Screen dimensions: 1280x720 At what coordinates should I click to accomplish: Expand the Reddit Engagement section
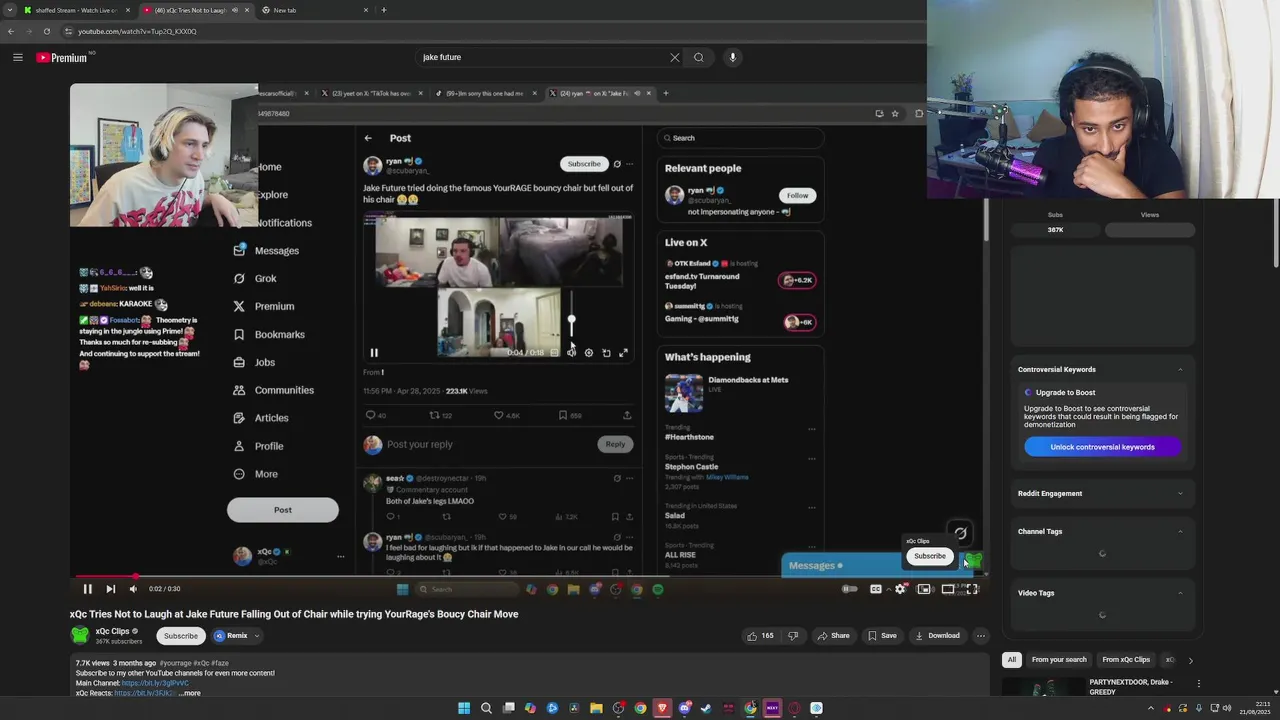tap(1180, 493)
